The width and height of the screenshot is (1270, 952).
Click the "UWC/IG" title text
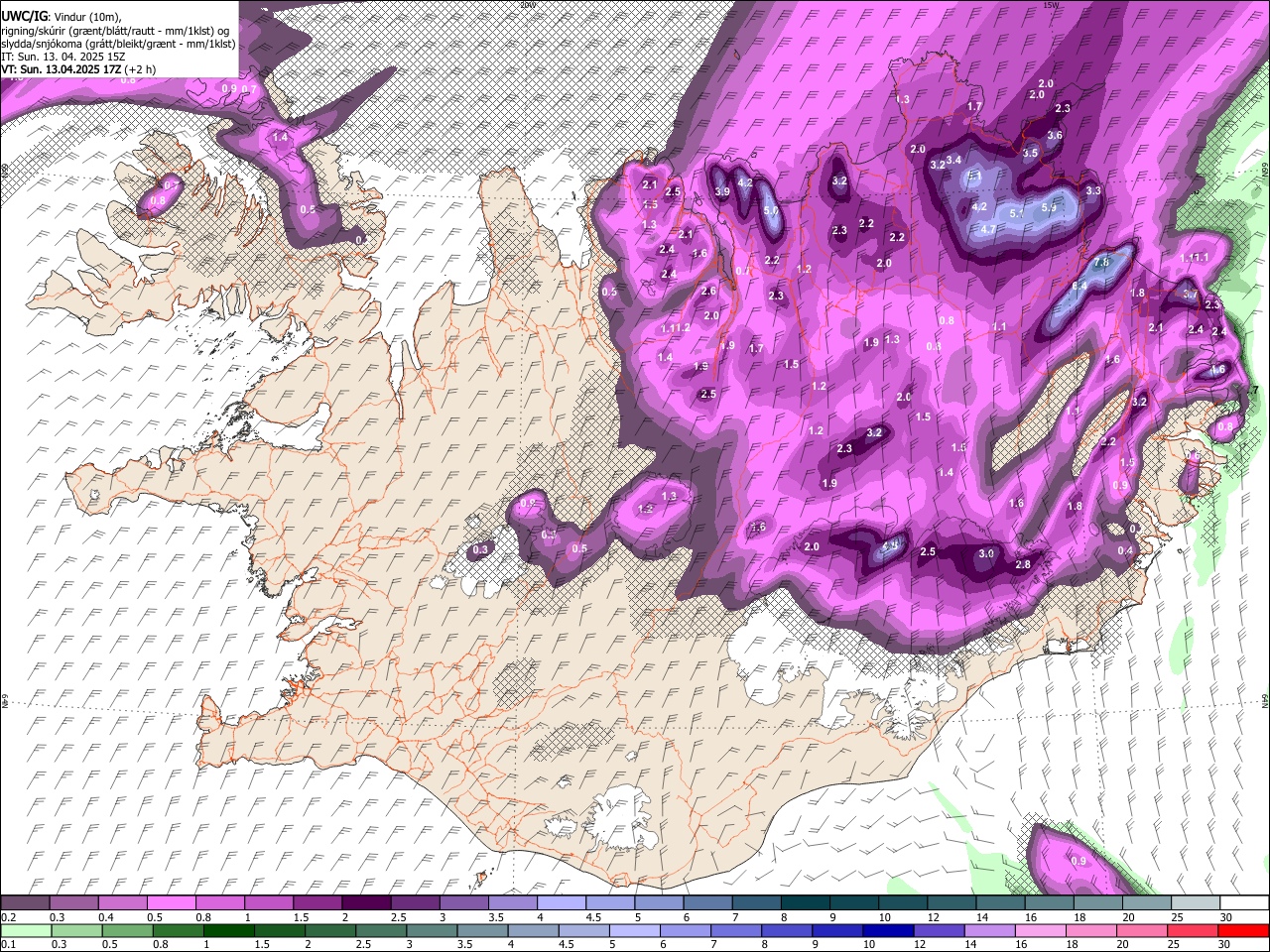[24, 17]
